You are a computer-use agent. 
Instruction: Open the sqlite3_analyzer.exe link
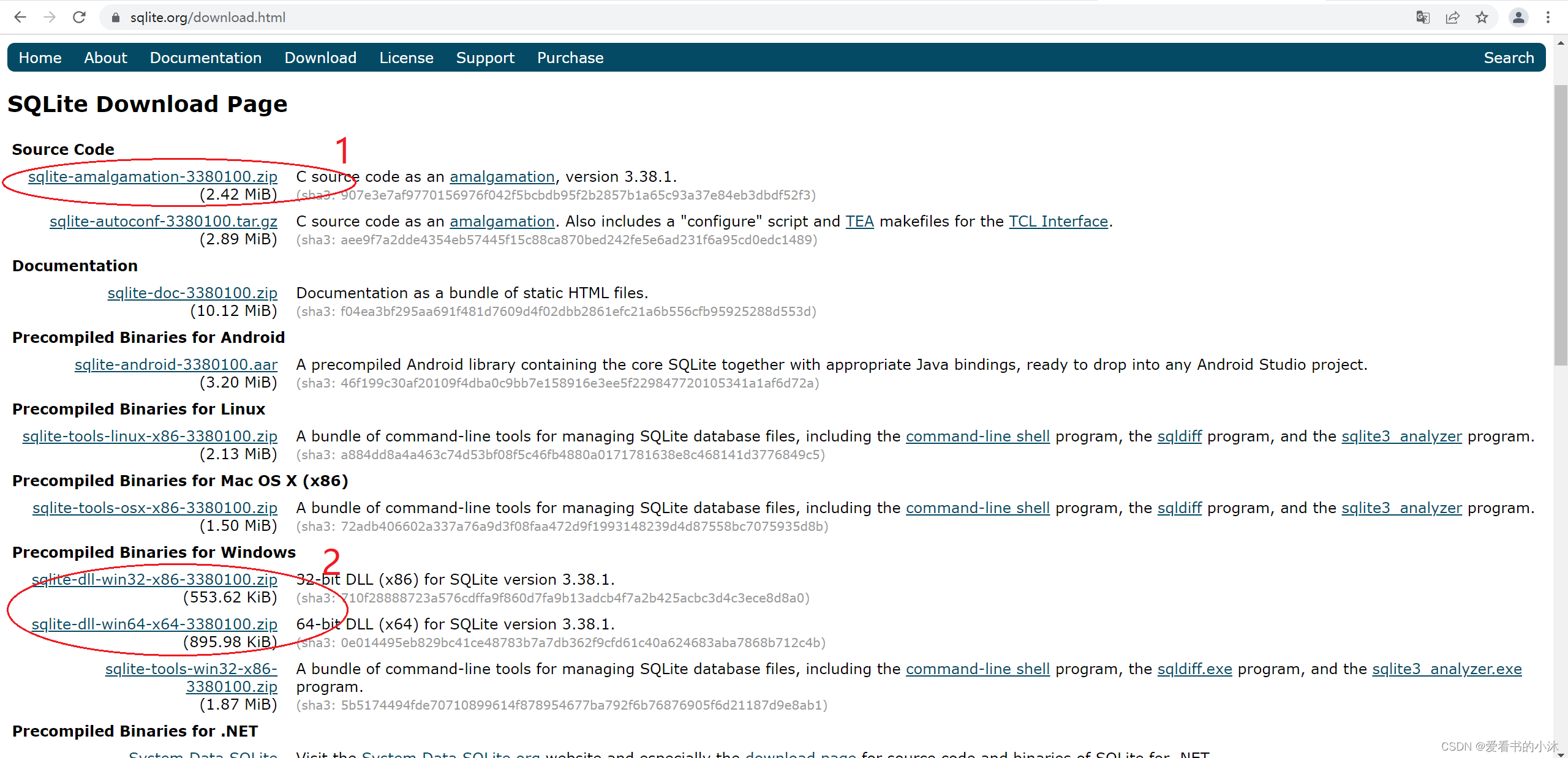(1447, 669)
